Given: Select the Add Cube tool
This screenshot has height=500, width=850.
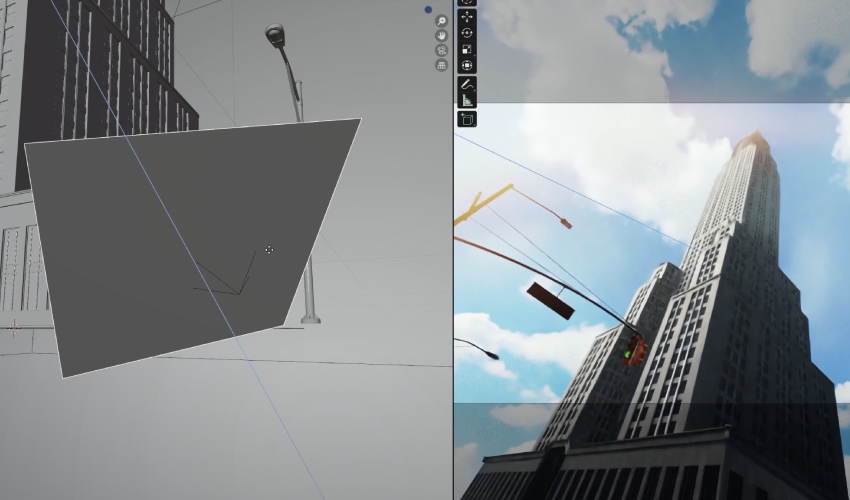Looking at the screenshot, I should coord(467,119).
